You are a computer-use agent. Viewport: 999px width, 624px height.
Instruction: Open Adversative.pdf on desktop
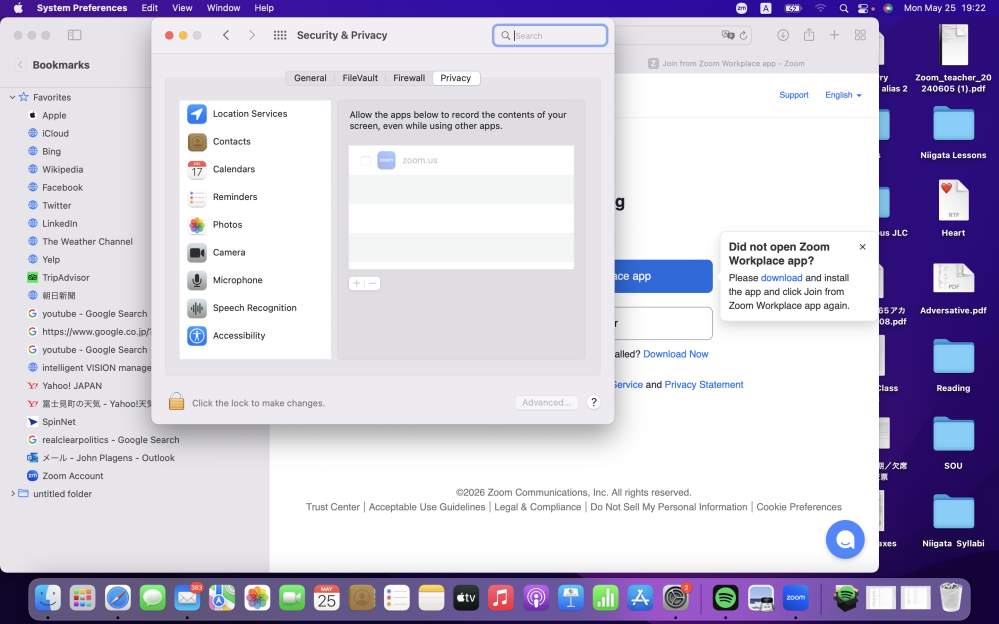953,288
